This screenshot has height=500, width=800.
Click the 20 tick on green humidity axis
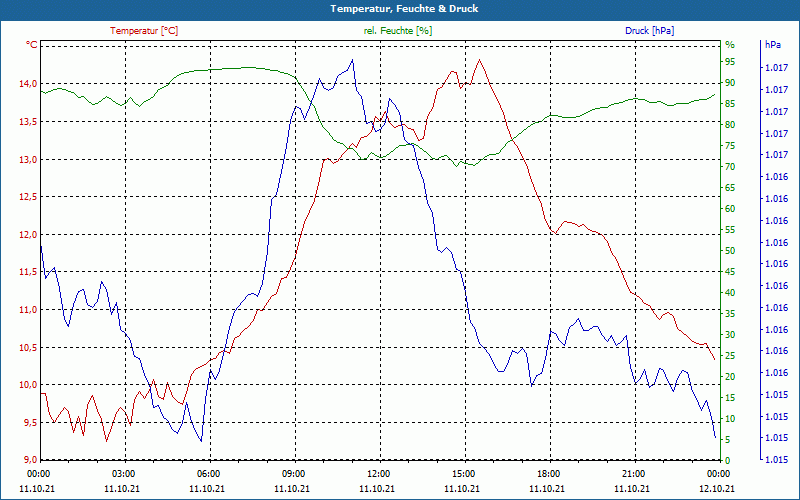730,377
